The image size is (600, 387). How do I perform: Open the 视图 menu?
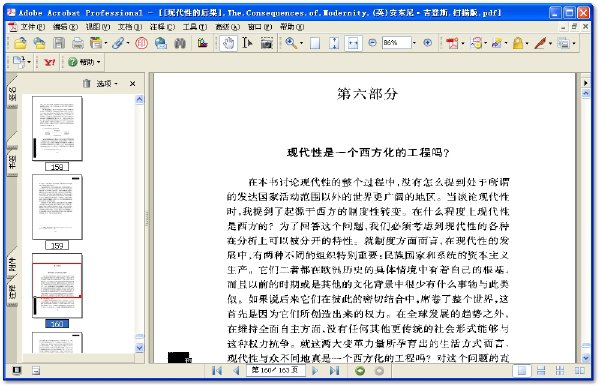coord(98,27)
